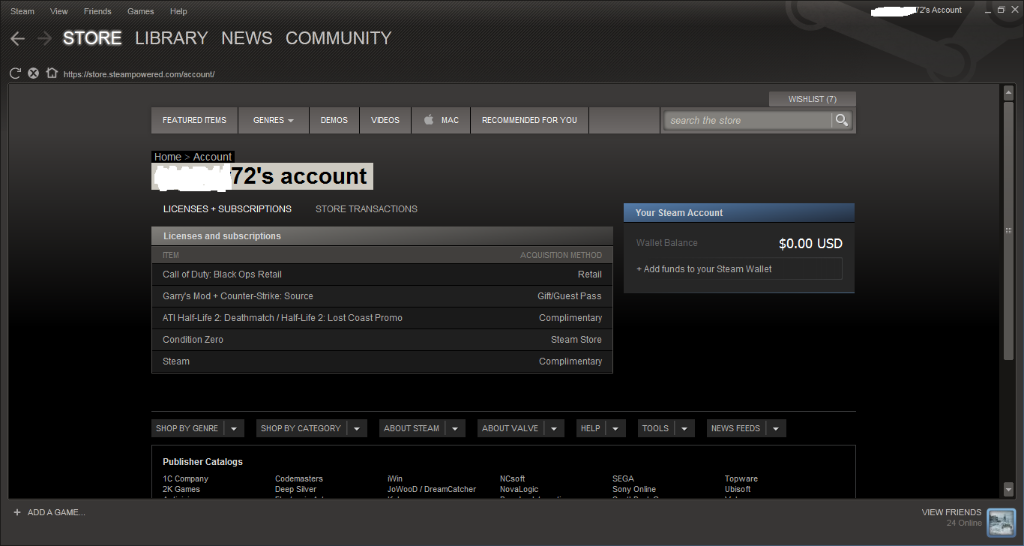Viewport: 1024px width, 546px height.
Task: Expand the About Steam dropdown arrow
Action: (x=455, y=428)
